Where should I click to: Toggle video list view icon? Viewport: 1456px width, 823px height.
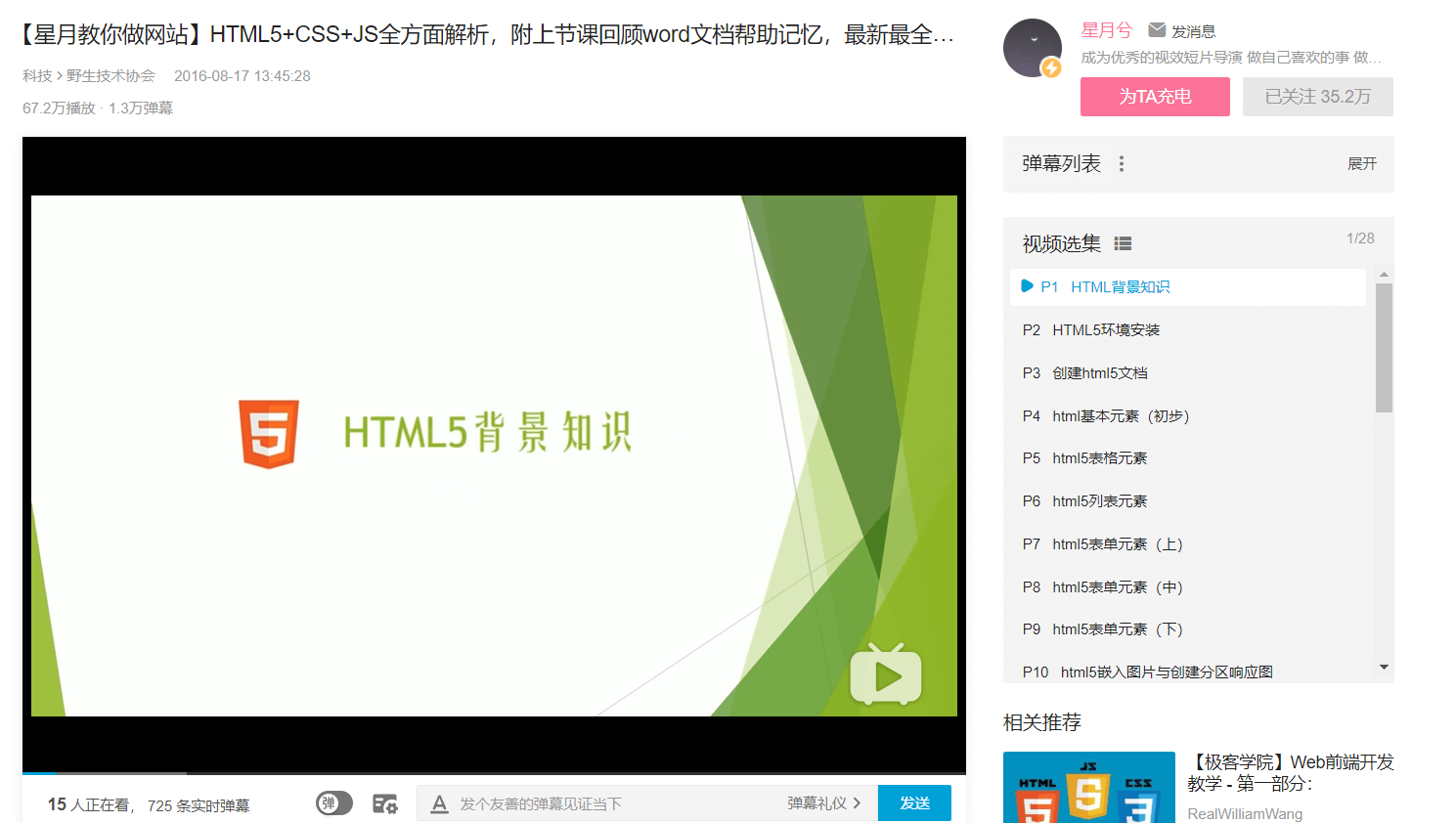(x=1123, y=244)
